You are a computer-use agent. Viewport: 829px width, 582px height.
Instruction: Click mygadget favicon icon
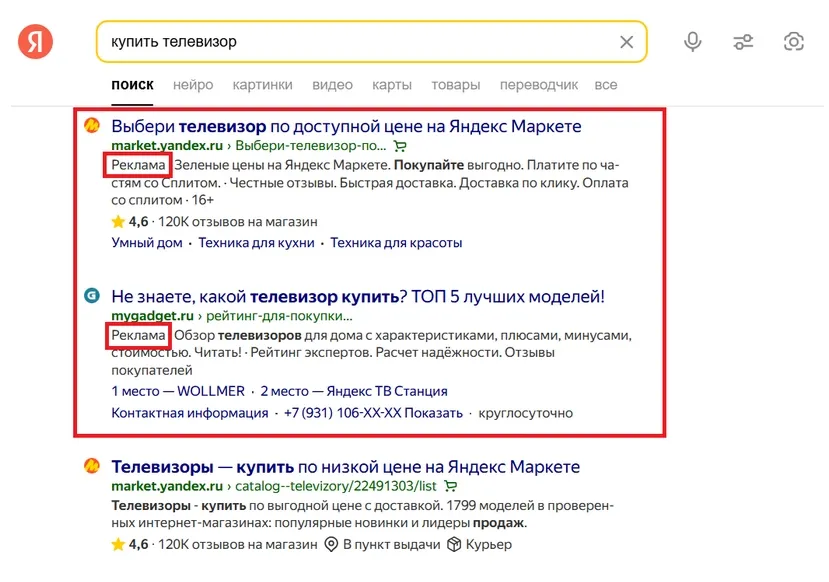[92, 295]
